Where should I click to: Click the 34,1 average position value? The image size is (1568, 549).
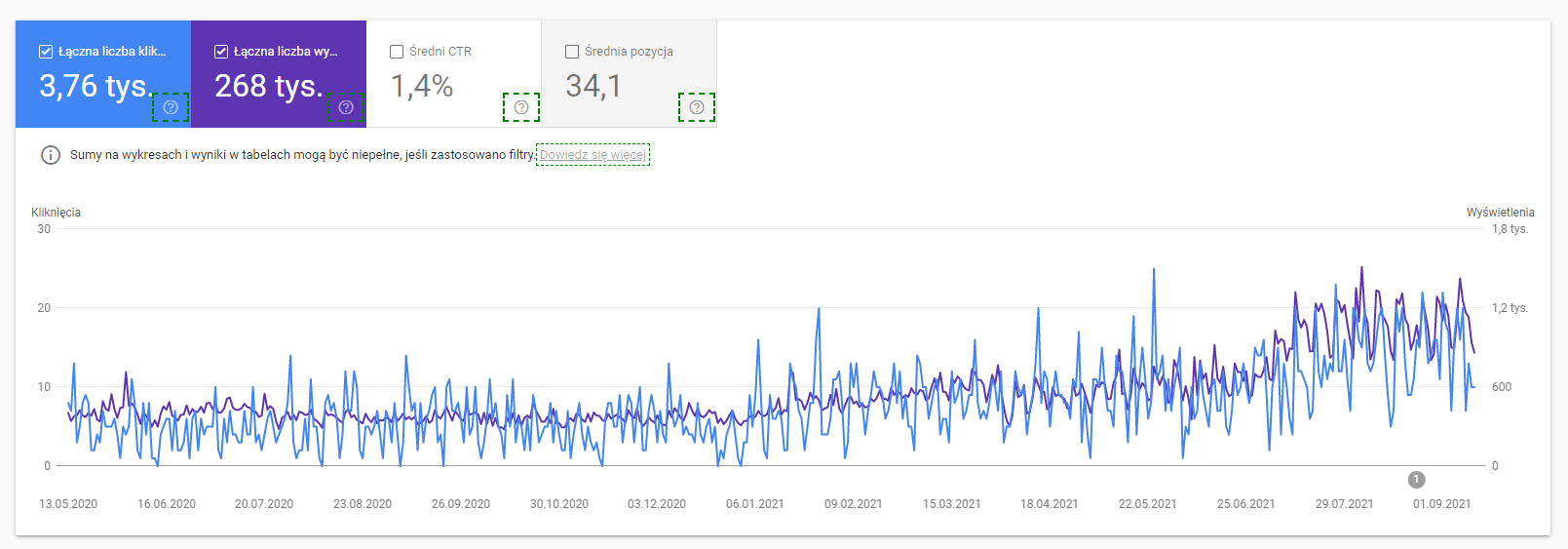[x=593, y=87]
